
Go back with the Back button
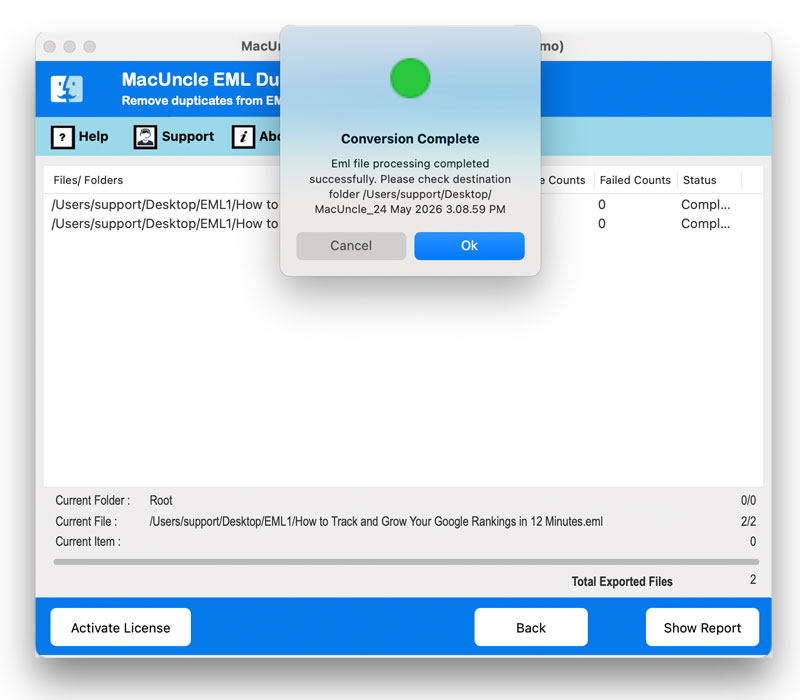tap(531, 627)
